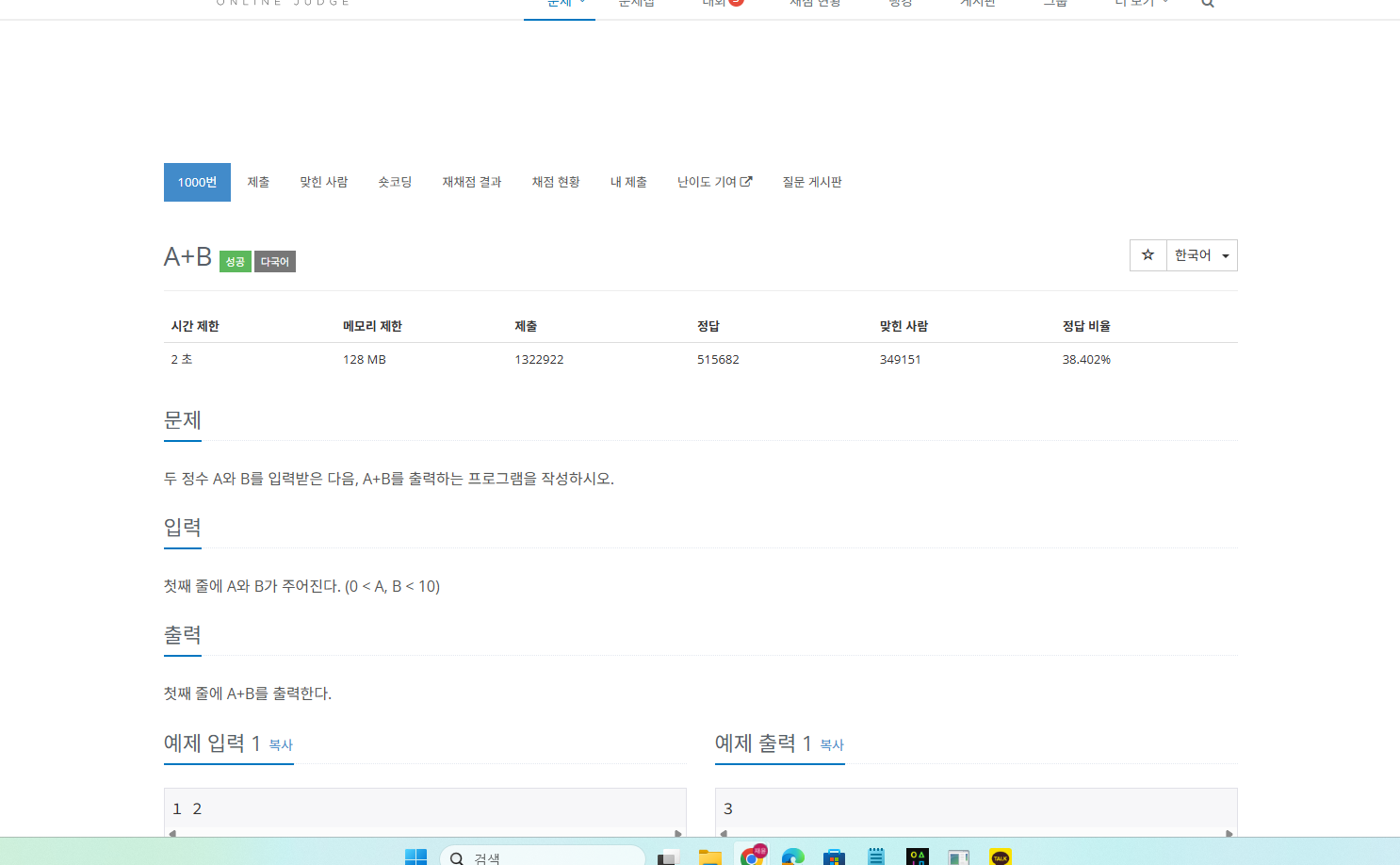
Task: Open the 질문 게시판 tab
Action: (812, 182)
